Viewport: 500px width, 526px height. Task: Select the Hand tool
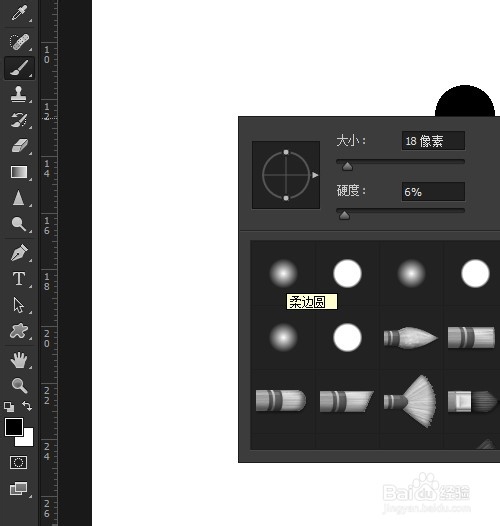pos(19,360)
